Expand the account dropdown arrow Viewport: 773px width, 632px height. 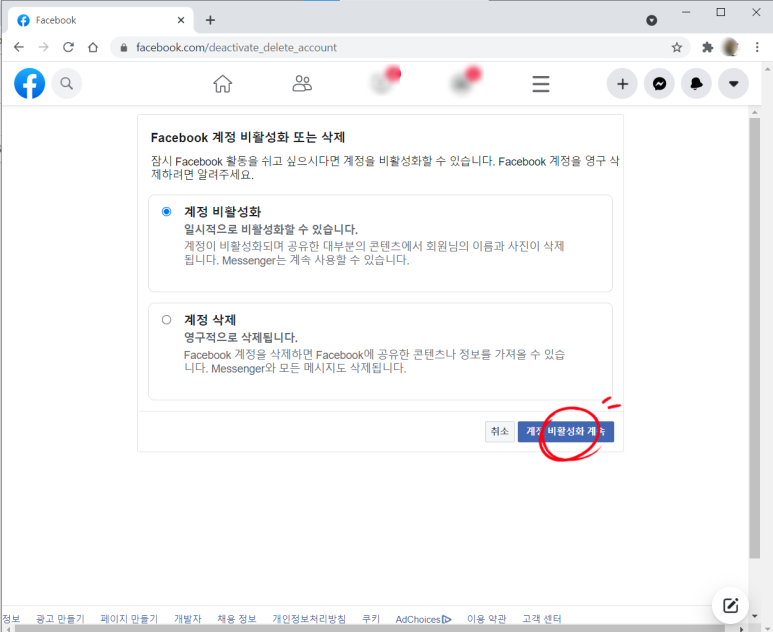[x=734, y=84]
